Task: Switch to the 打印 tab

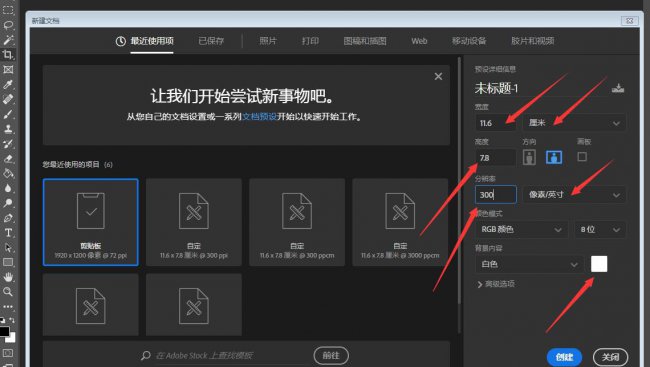Action: tap(310, 41)
